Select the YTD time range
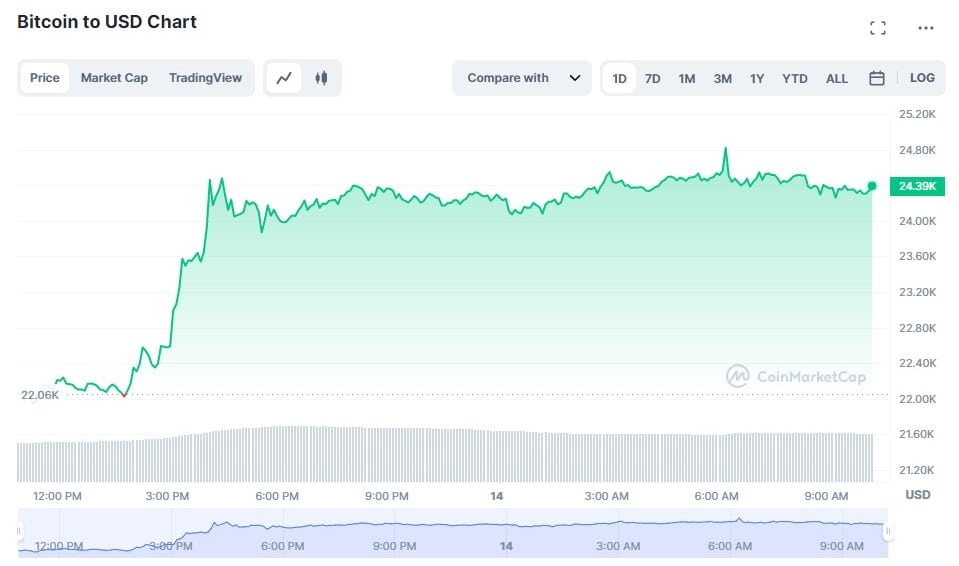The image size is (959, 566). [x=795, y=78]
